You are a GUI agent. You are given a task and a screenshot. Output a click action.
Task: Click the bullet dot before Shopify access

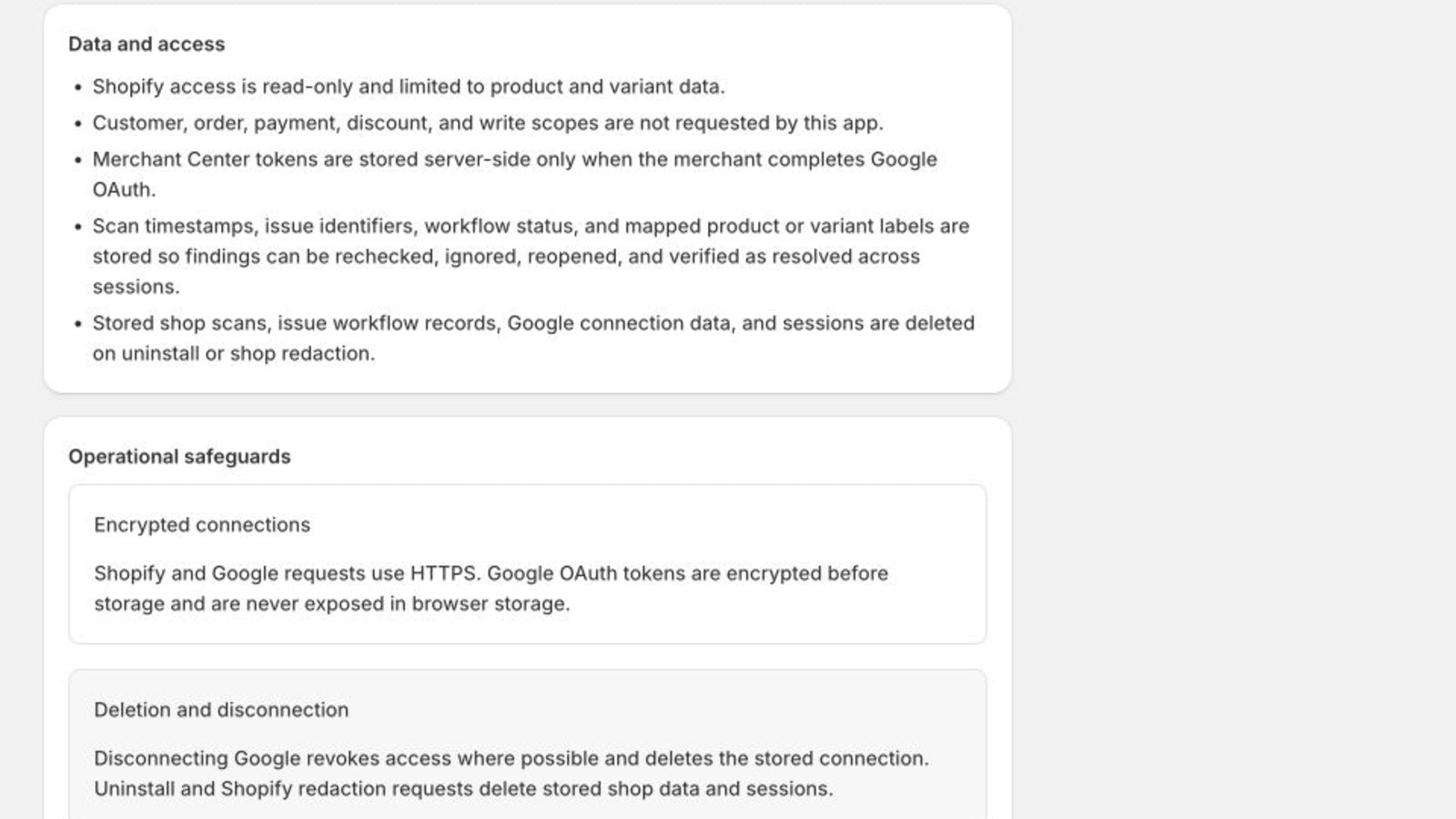click(x=77, y=87)
